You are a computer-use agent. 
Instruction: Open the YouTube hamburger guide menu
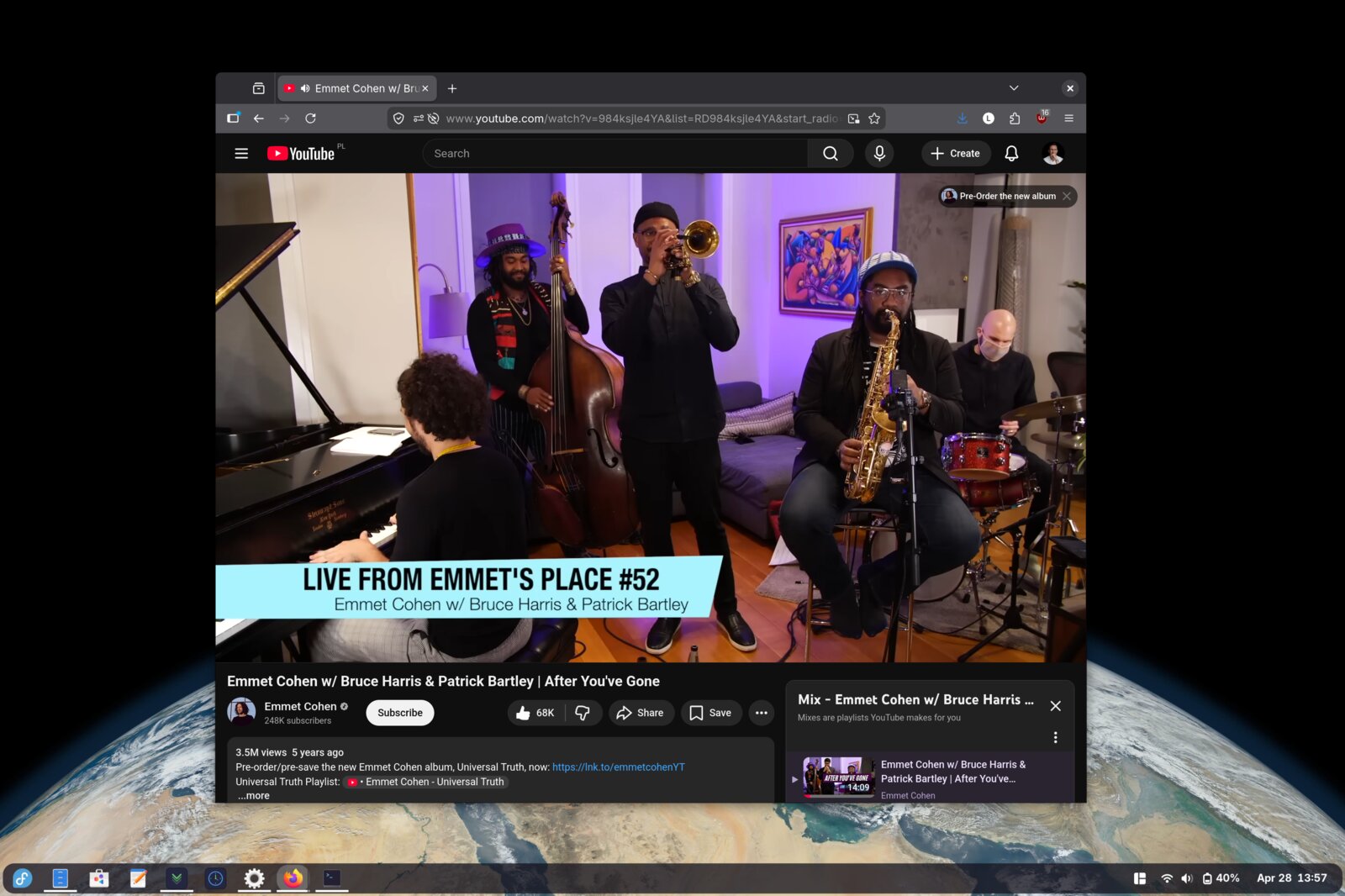241,154
